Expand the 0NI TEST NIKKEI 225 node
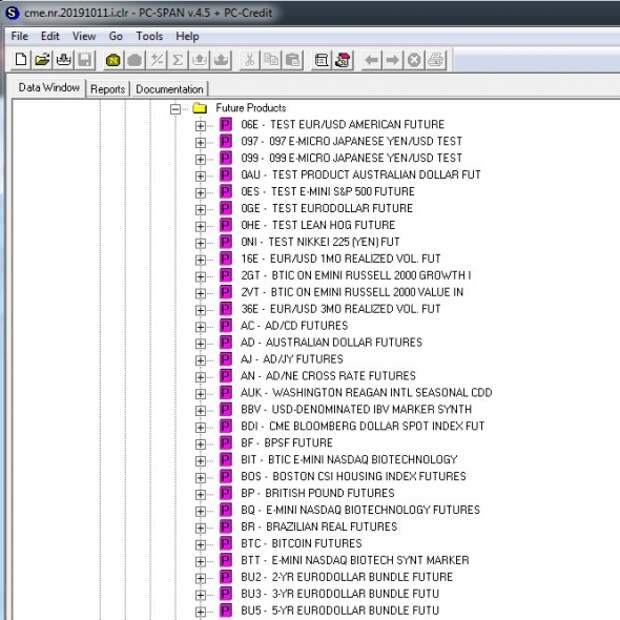This screenshot has height=620, width=620. (x=200, y=243)
